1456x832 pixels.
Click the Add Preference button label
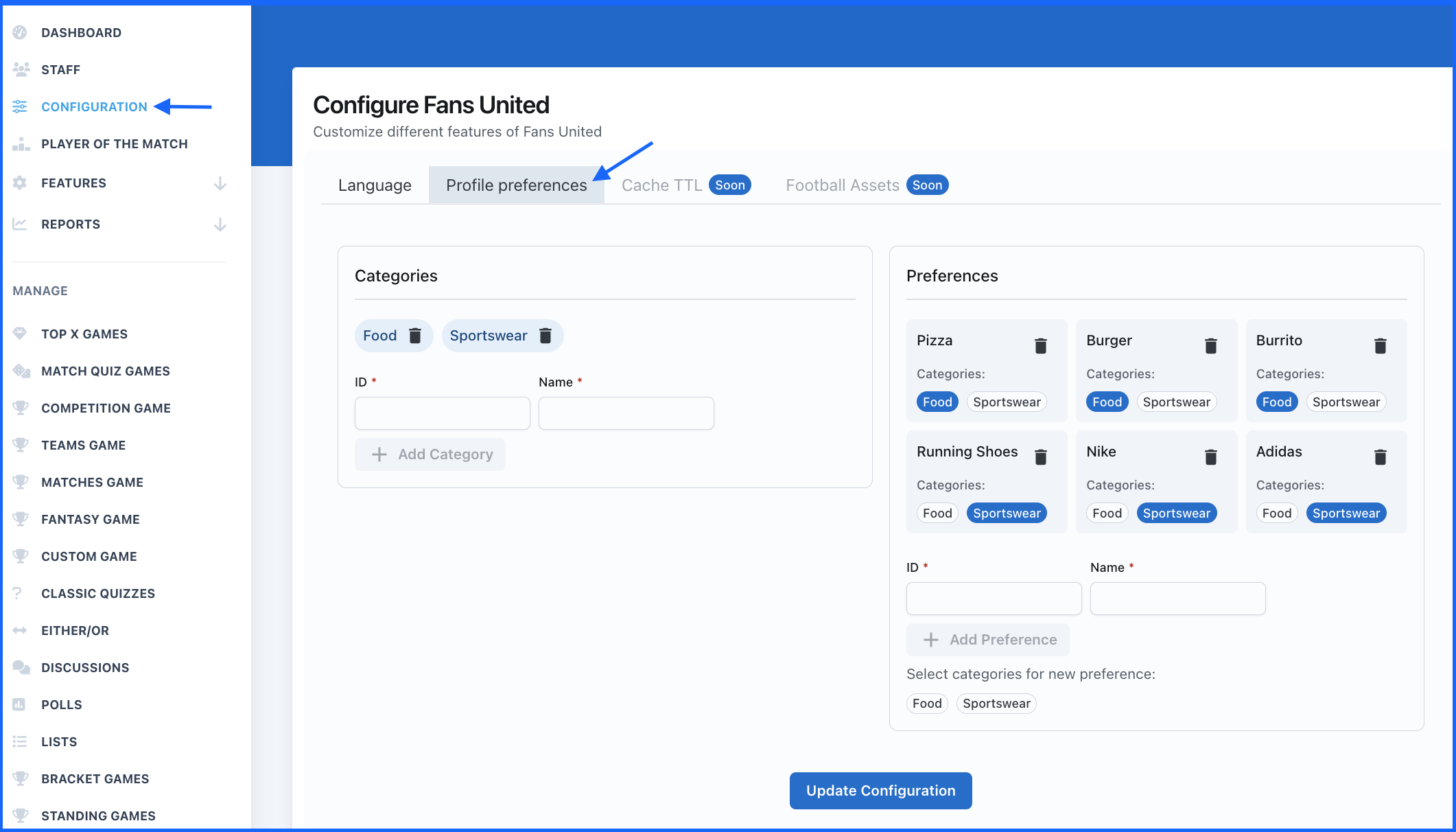[x=1003, y=640]
